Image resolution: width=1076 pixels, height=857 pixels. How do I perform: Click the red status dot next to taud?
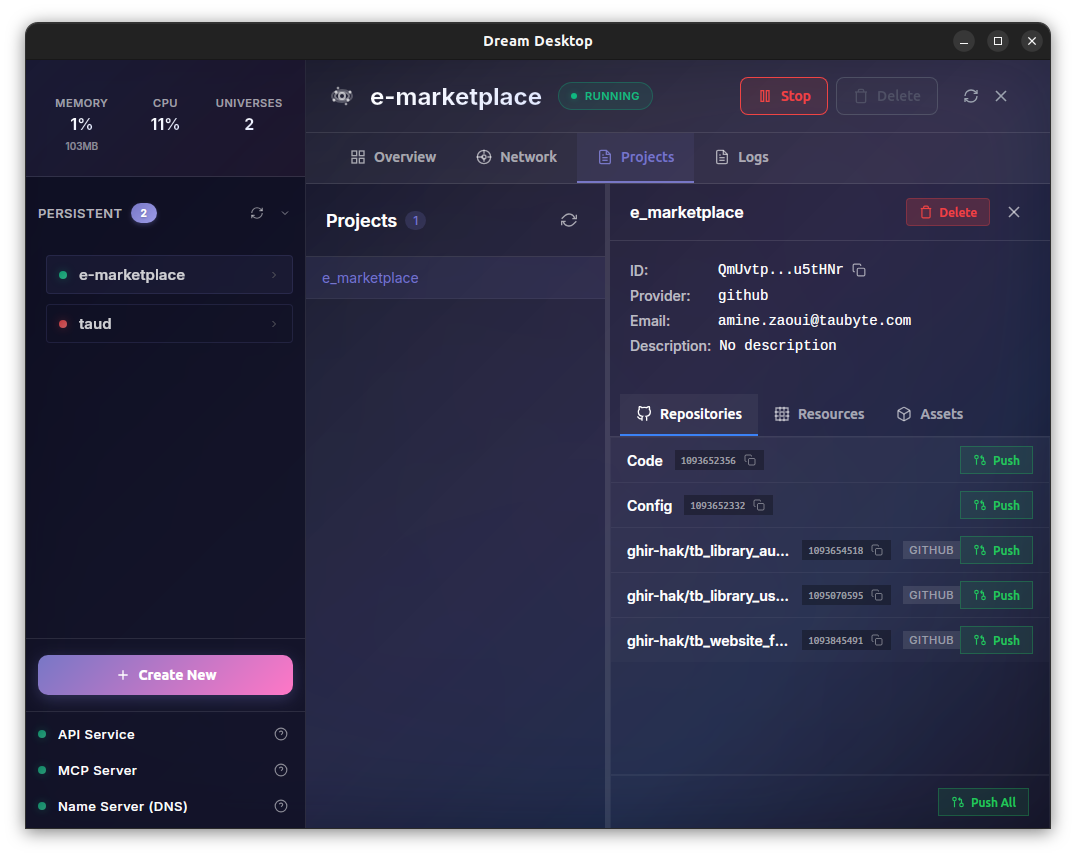coord(63,324)
